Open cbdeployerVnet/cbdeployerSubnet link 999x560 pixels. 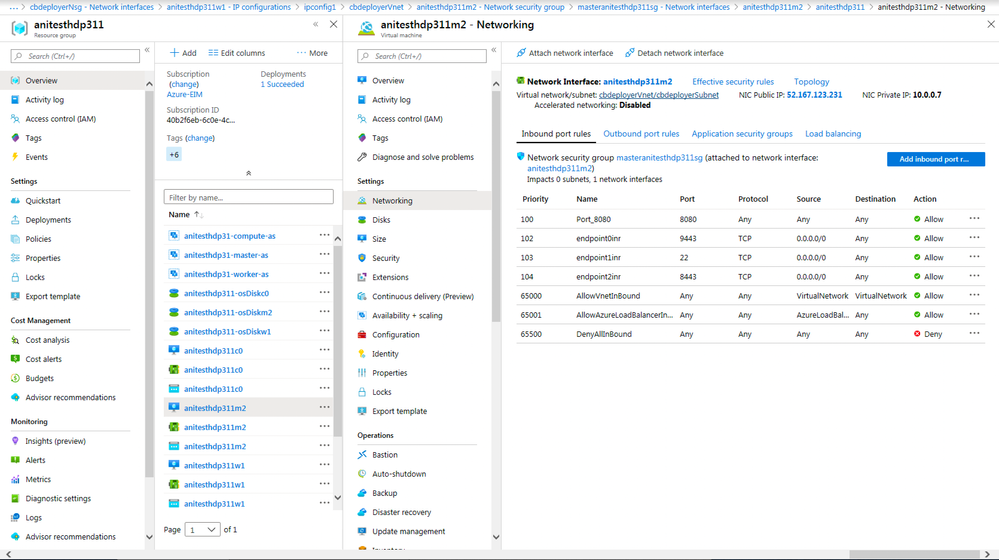point(659,95)
